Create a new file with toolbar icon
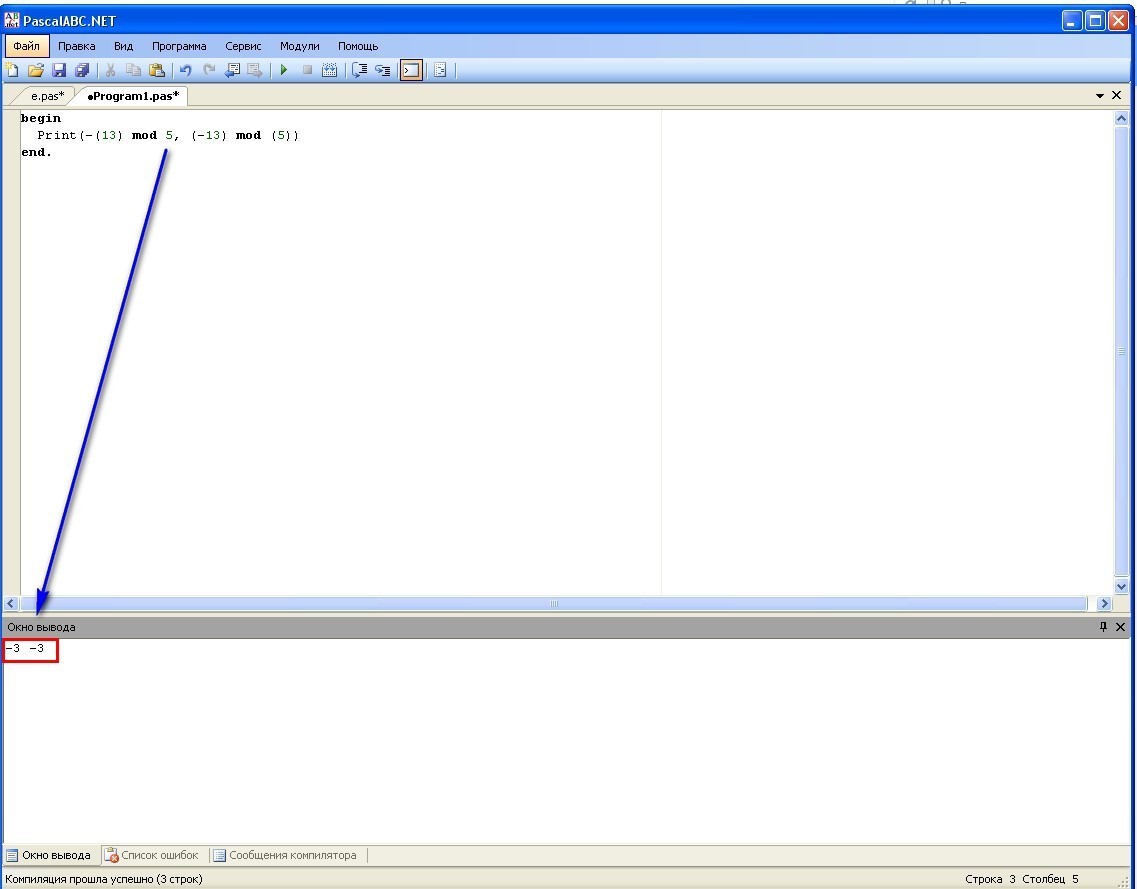The width and height of the screenshot is (1137, 889). [12, 70]
